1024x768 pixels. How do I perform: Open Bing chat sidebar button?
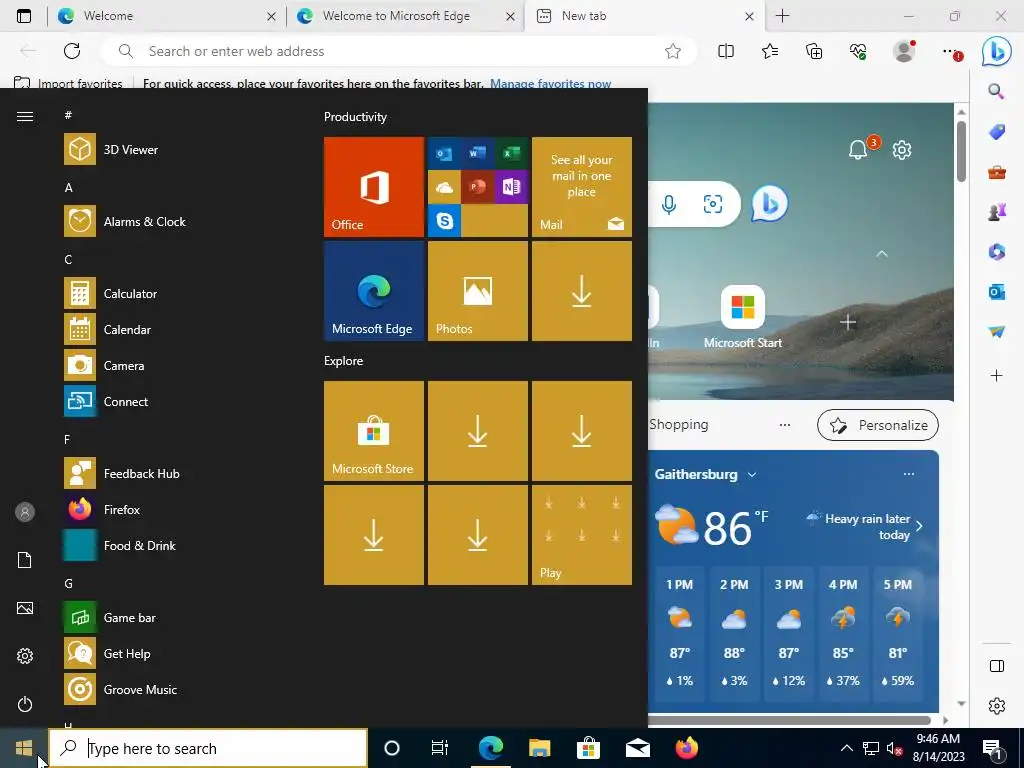click(997, 51)
